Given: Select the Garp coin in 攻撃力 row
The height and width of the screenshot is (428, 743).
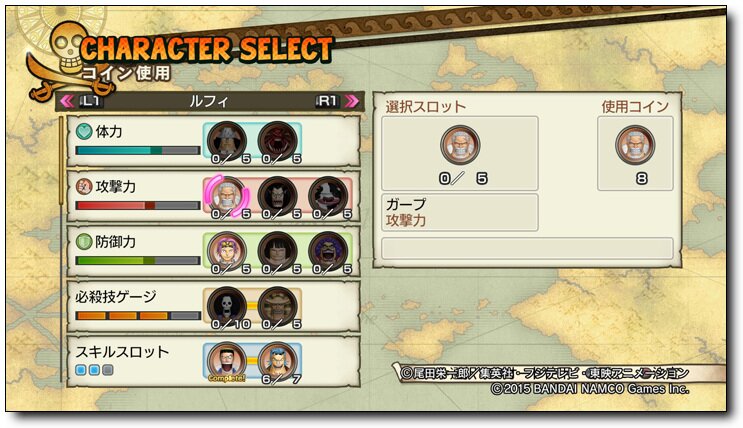Looking at the screenshot, I should [x=227, y=195].
